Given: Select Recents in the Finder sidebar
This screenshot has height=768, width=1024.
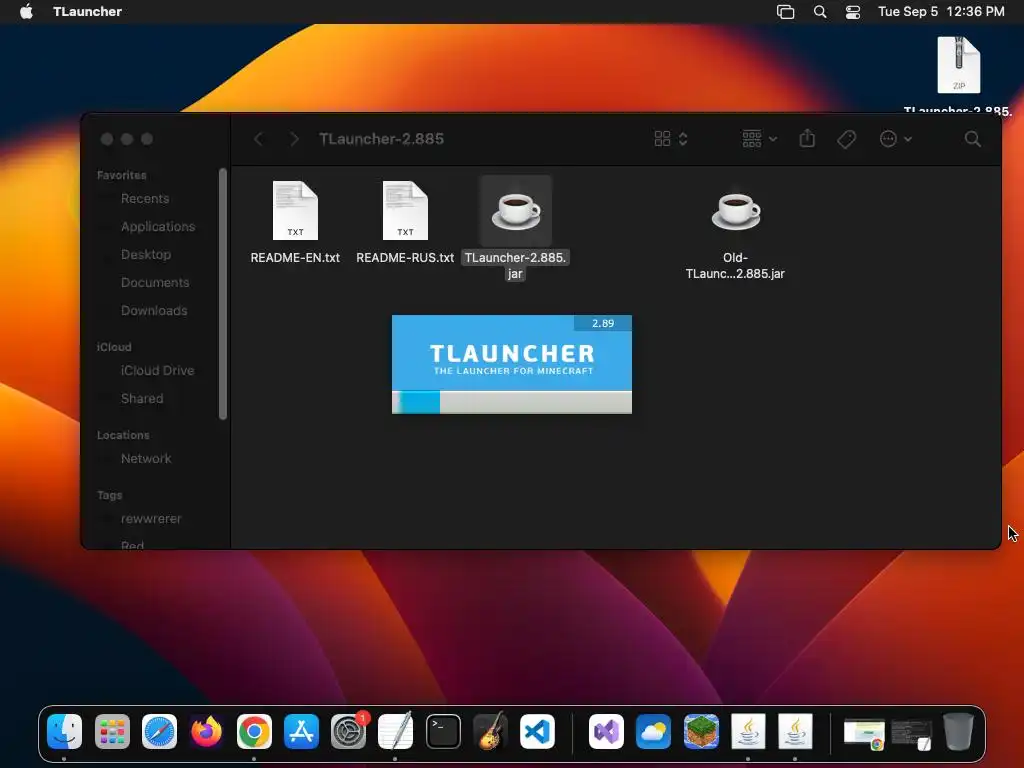Looking at the screenshot, I should [x=145, y=199].
